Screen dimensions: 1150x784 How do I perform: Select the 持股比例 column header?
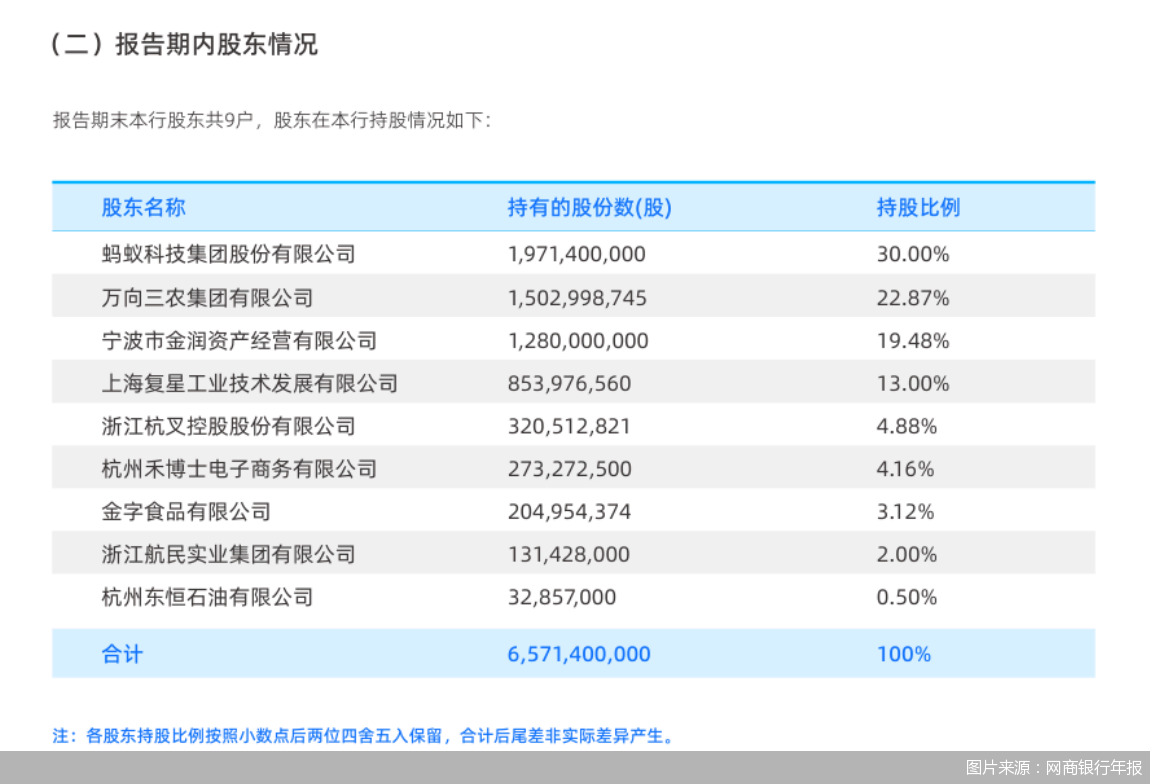[916, 208]
